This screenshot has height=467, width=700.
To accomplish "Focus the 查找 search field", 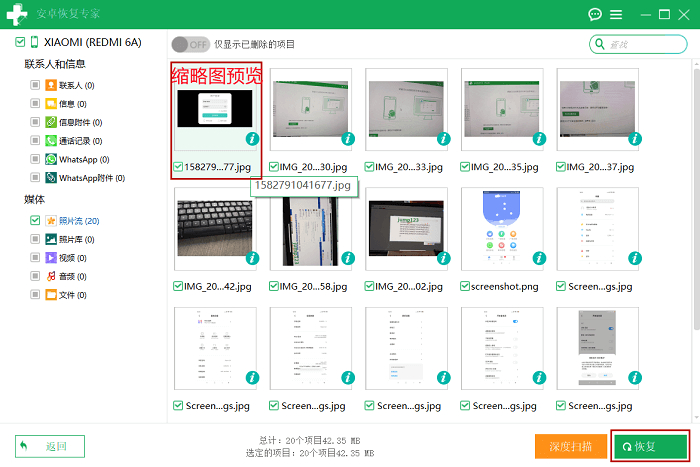I will [638, 44].
